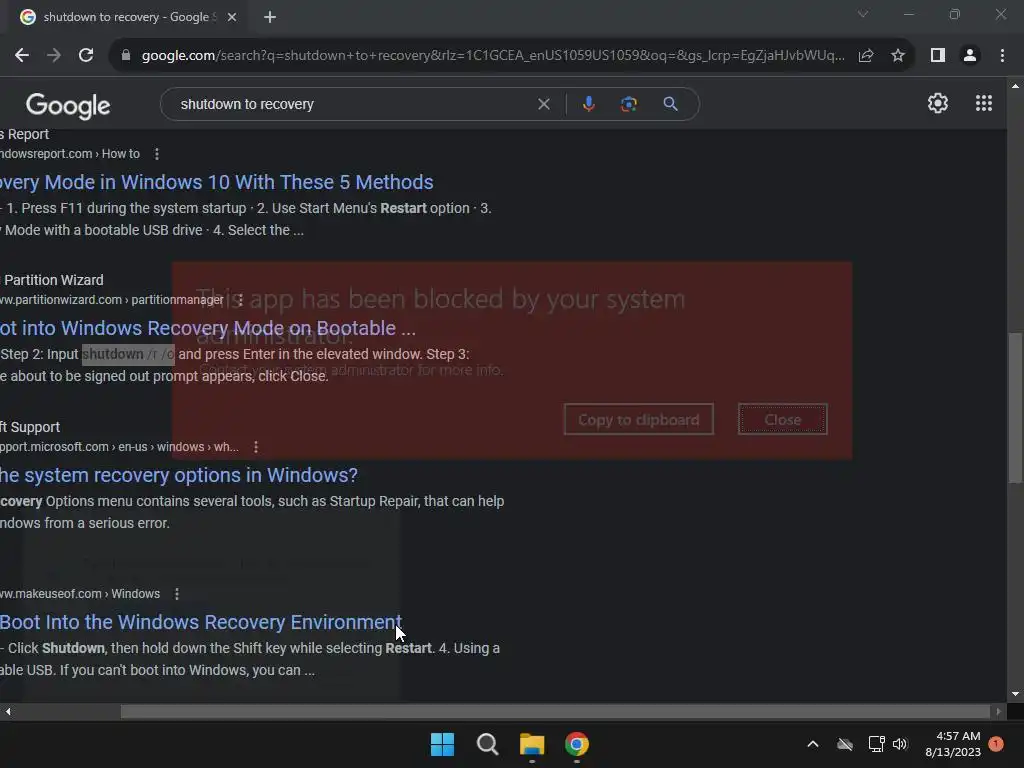Open Recovery Mode in Windows 10 result
The height and width of the screenshot is (768, 1024).
pyautogui.click(x=217, y=182)
